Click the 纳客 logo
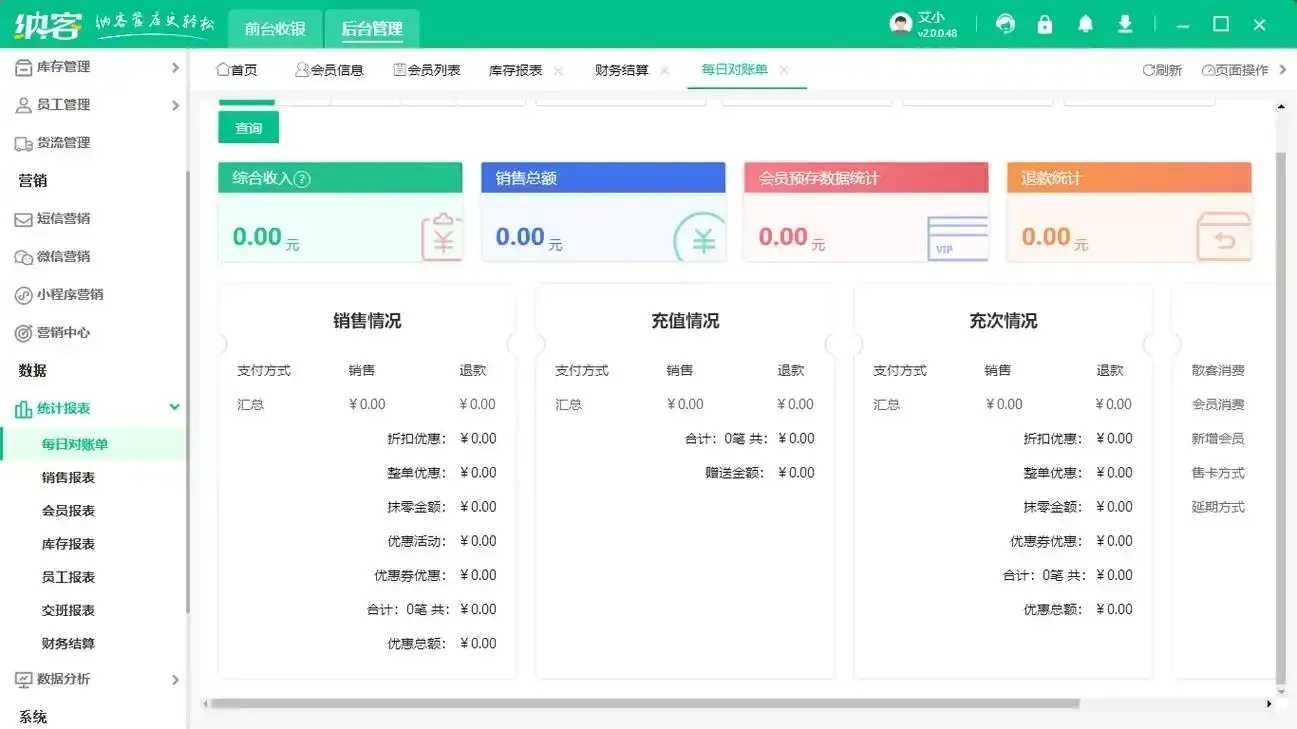 [x=48, y=25]
